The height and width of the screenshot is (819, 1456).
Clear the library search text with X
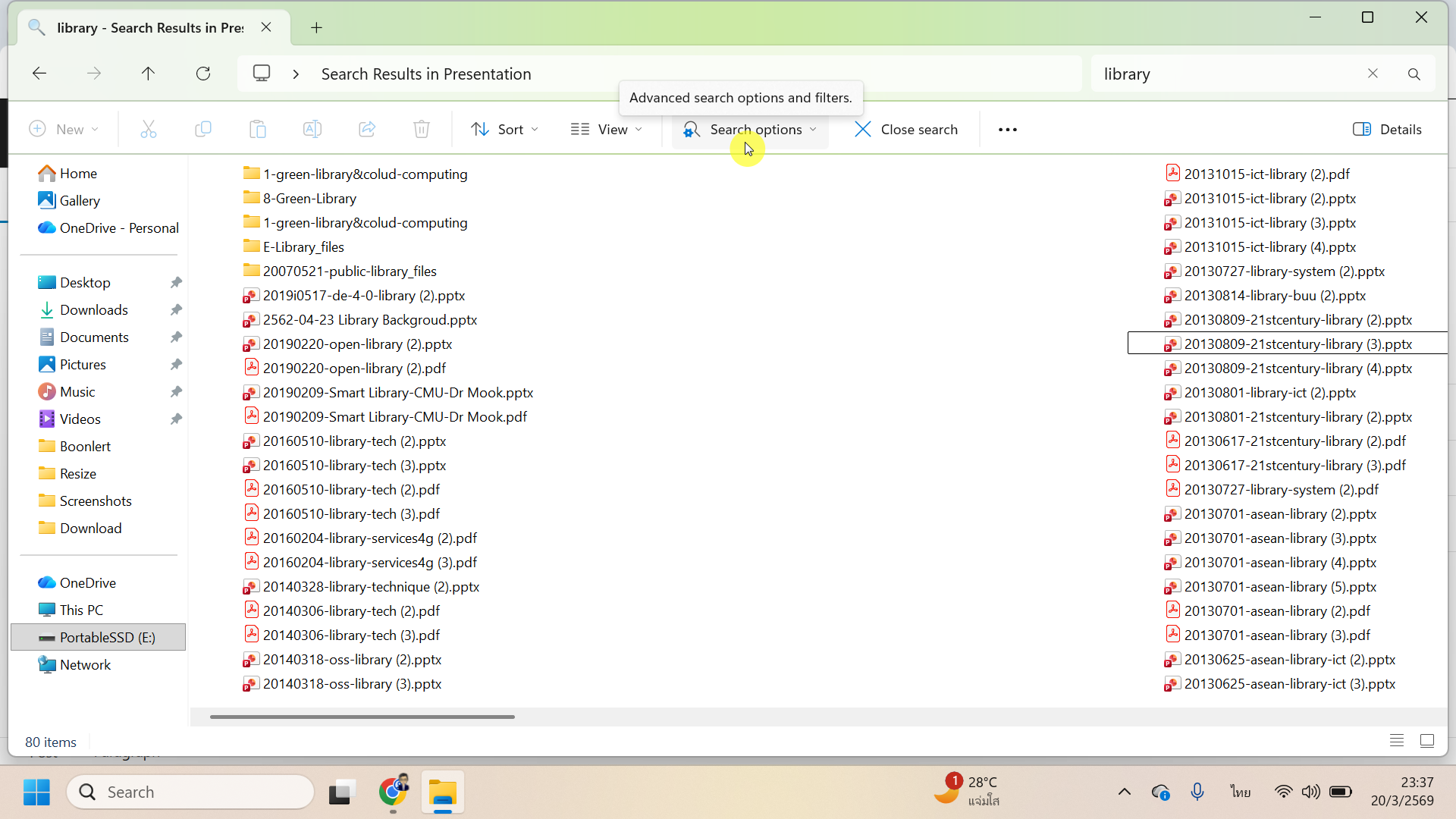(x=1373, y=74)
